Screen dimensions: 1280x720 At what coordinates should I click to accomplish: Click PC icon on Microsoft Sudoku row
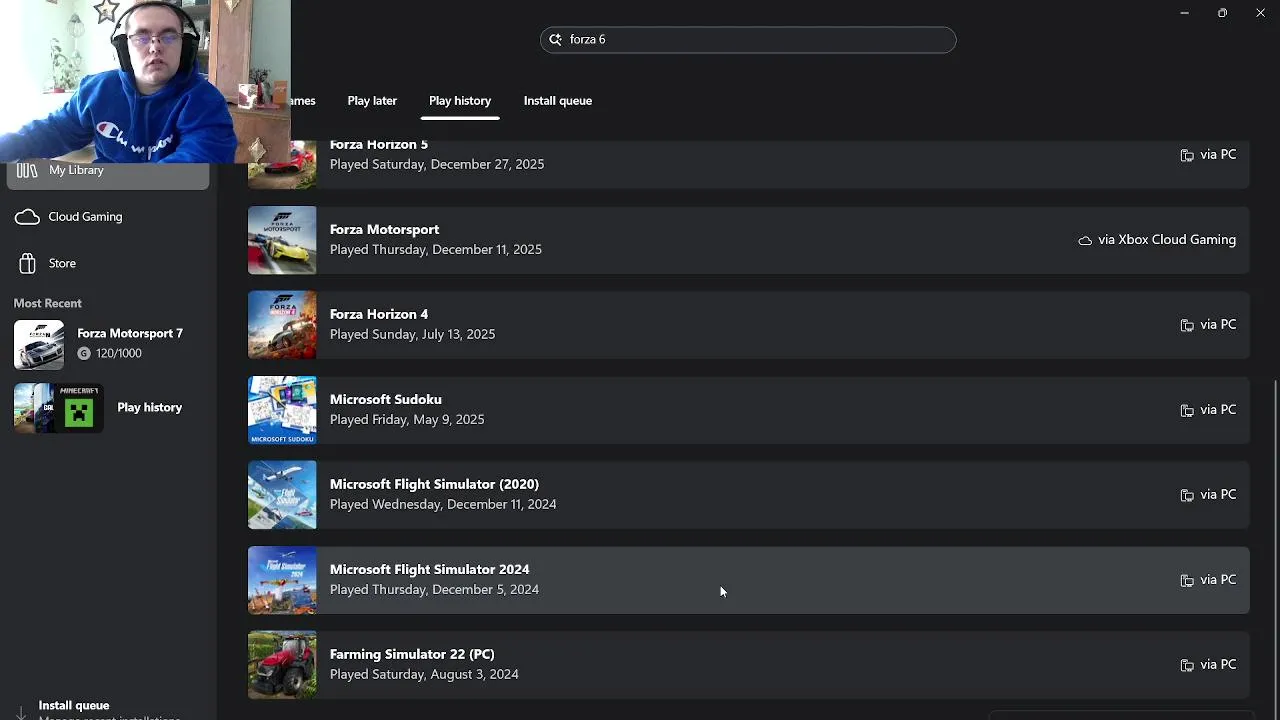click(1187, 410)
